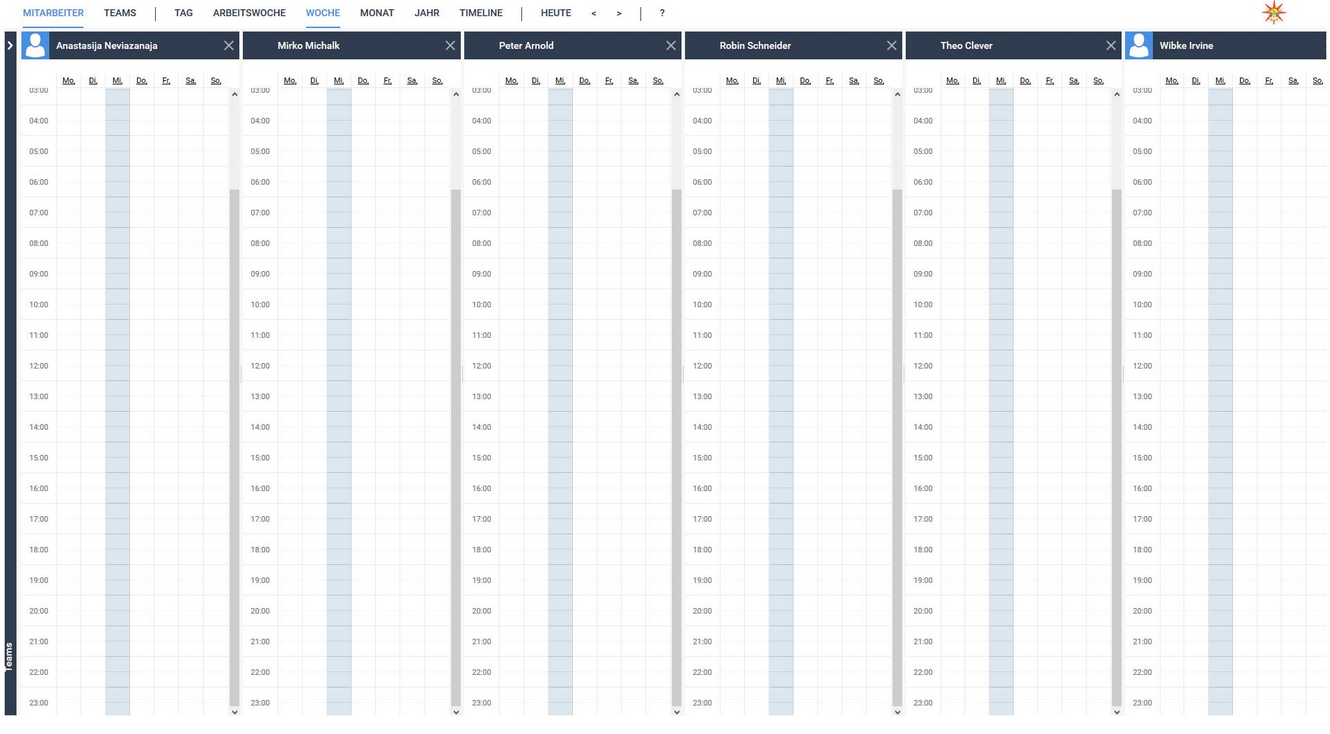Select the Jahr view
The width and height of the screenshot is (1330, 734).
tap(427, 13)
